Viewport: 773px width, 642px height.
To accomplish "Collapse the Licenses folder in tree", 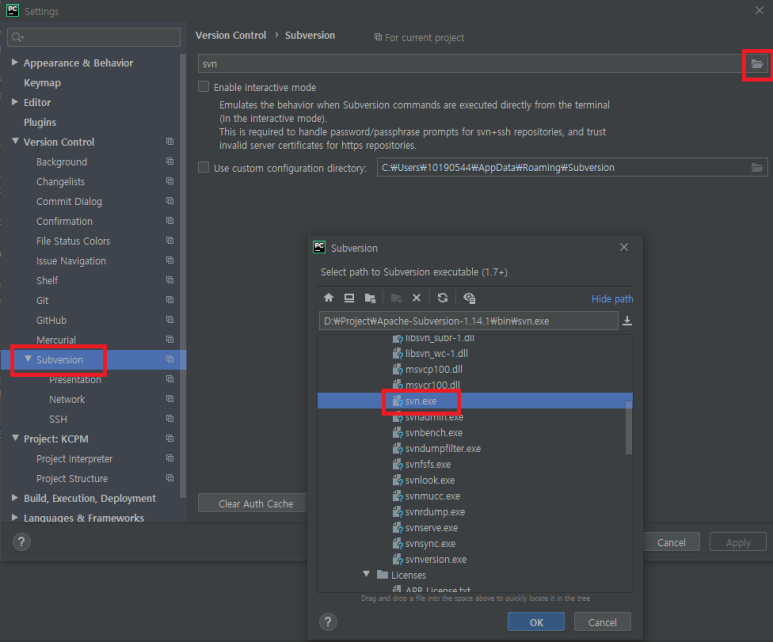I will (366, 574).
